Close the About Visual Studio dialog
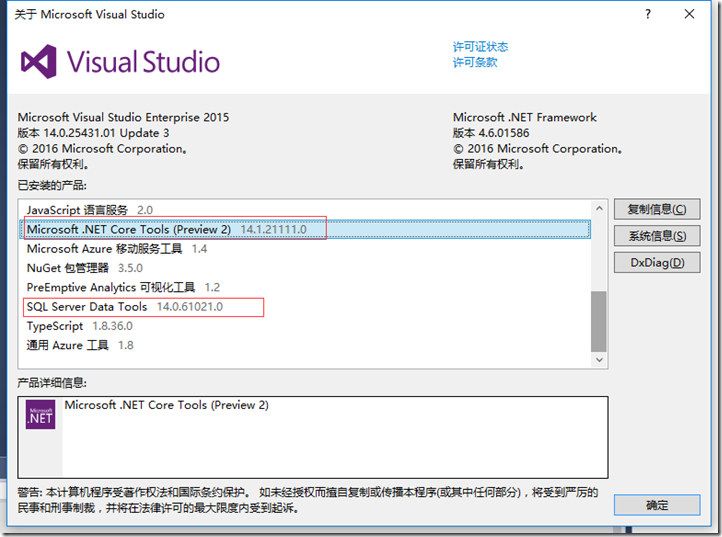The height and width of the screenshot is (537, 722). (689, 14)
